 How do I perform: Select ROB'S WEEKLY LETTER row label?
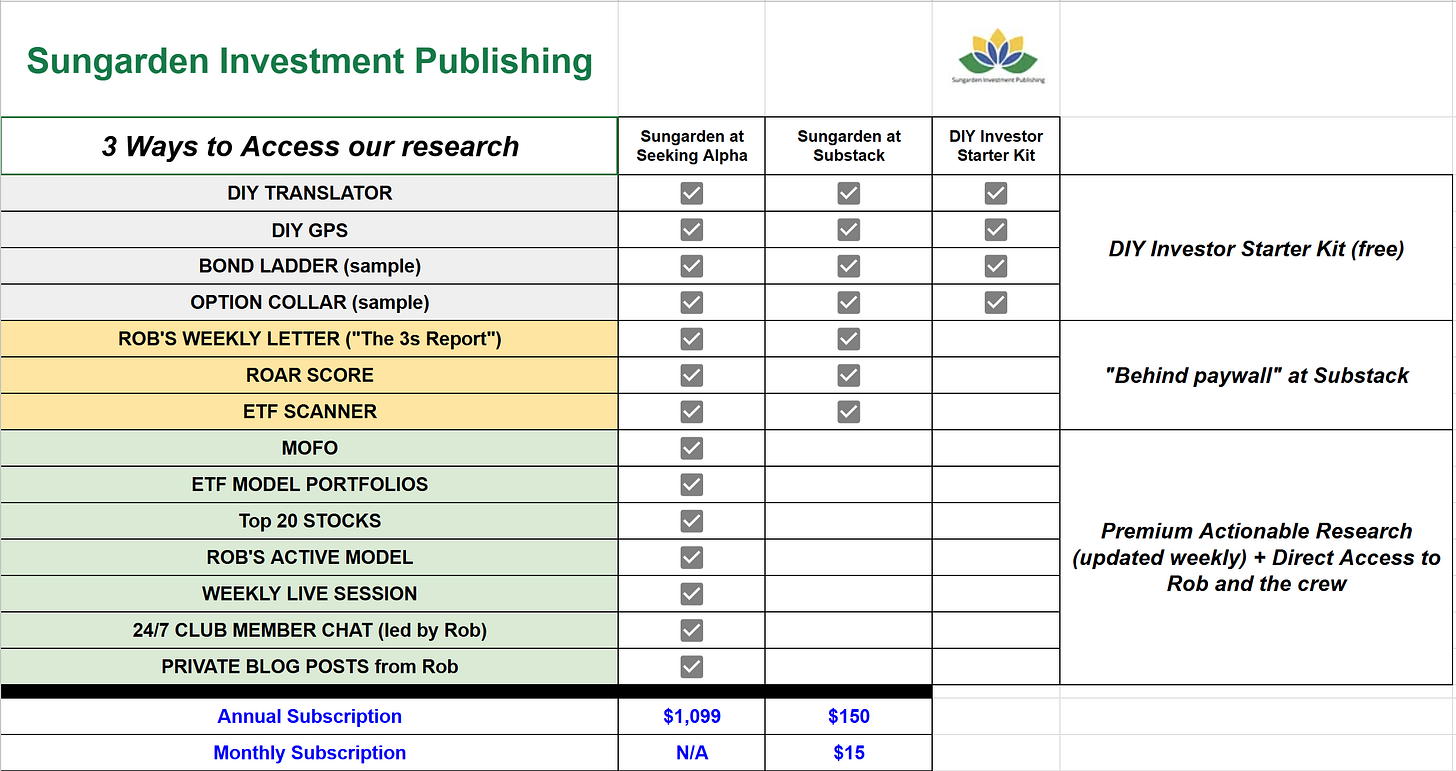(310, 339)
